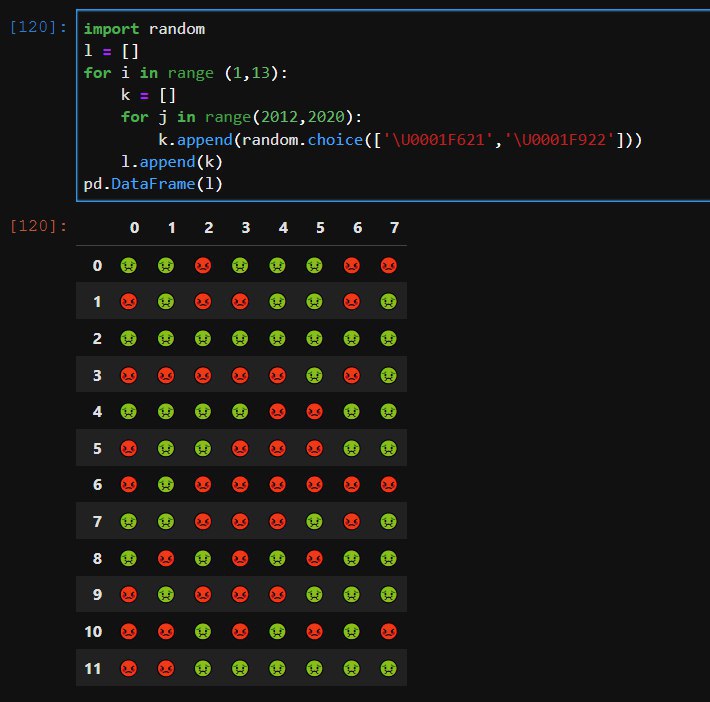Click row index label 6
This screenshot has height=702, width=710.
97,485
